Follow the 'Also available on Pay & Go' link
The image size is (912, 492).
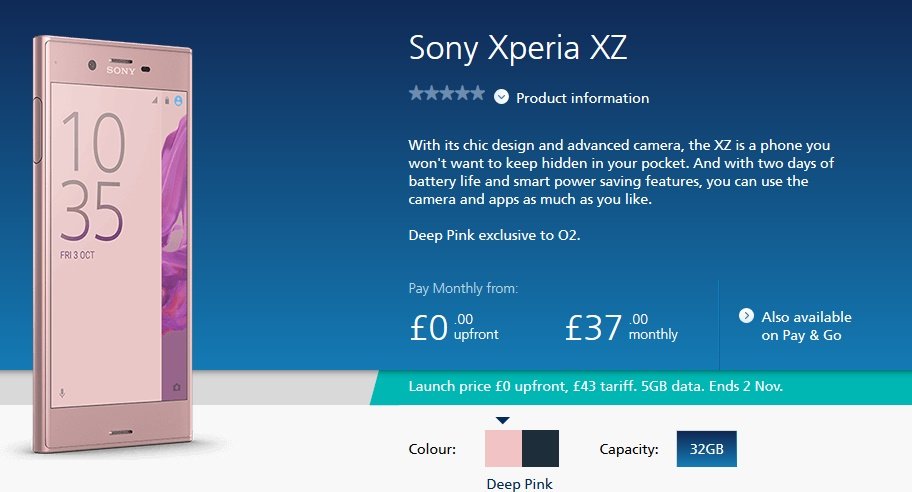[806, 326]
